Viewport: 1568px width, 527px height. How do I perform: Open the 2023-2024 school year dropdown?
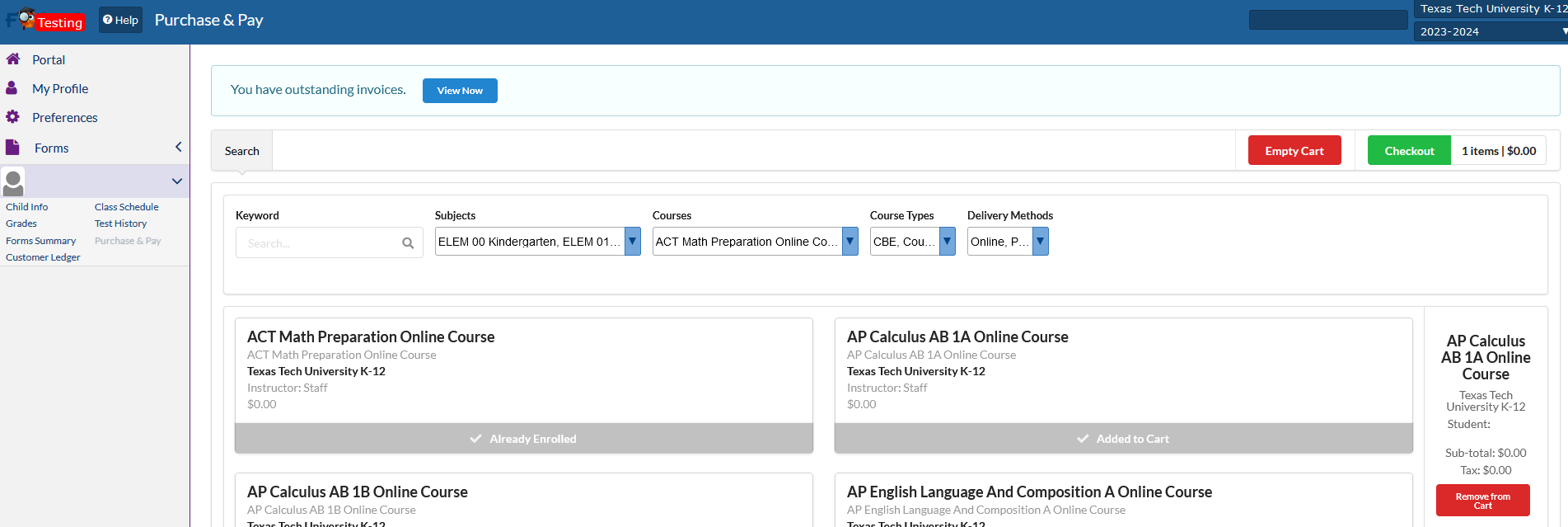click(x=1491, y=31)
